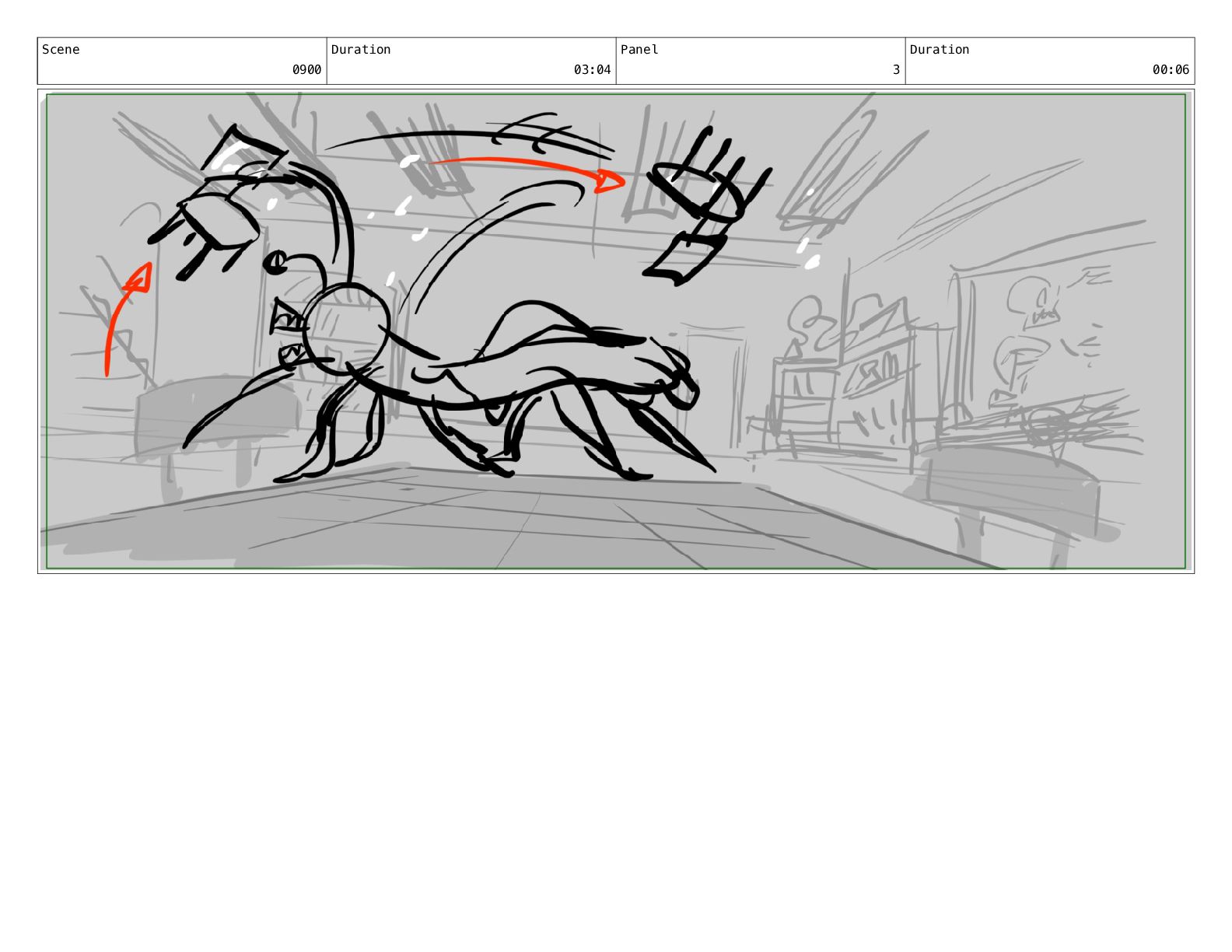Click the Panel header label

[x=639, y=50]
